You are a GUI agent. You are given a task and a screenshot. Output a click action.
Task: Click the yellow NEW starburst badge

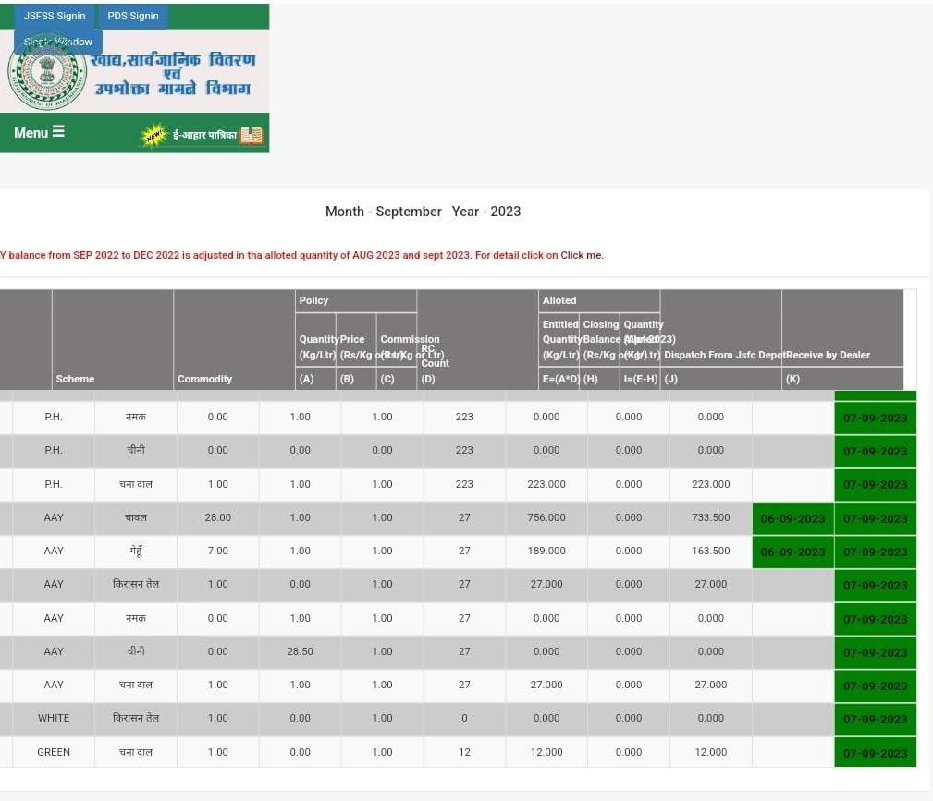(154, 134)
